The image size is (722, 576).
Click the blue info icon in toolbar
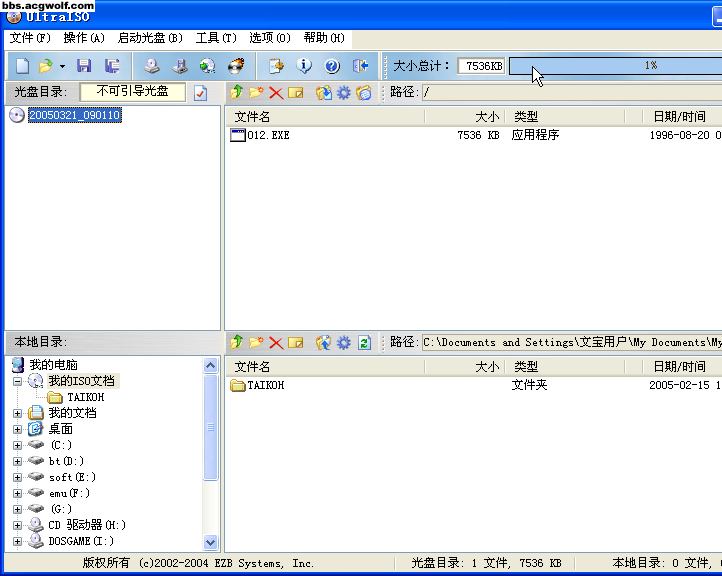pos(304,66)
